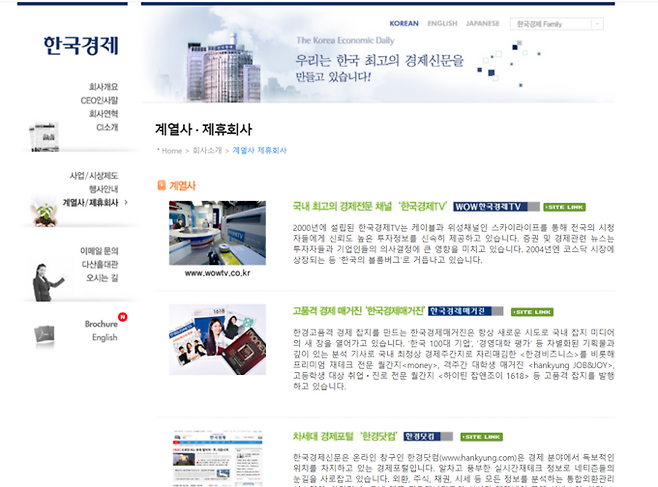This screenshot has height=487, width=658.
Task: Open 회사연혁 in the sidebar
Action: tap(103, 114)
